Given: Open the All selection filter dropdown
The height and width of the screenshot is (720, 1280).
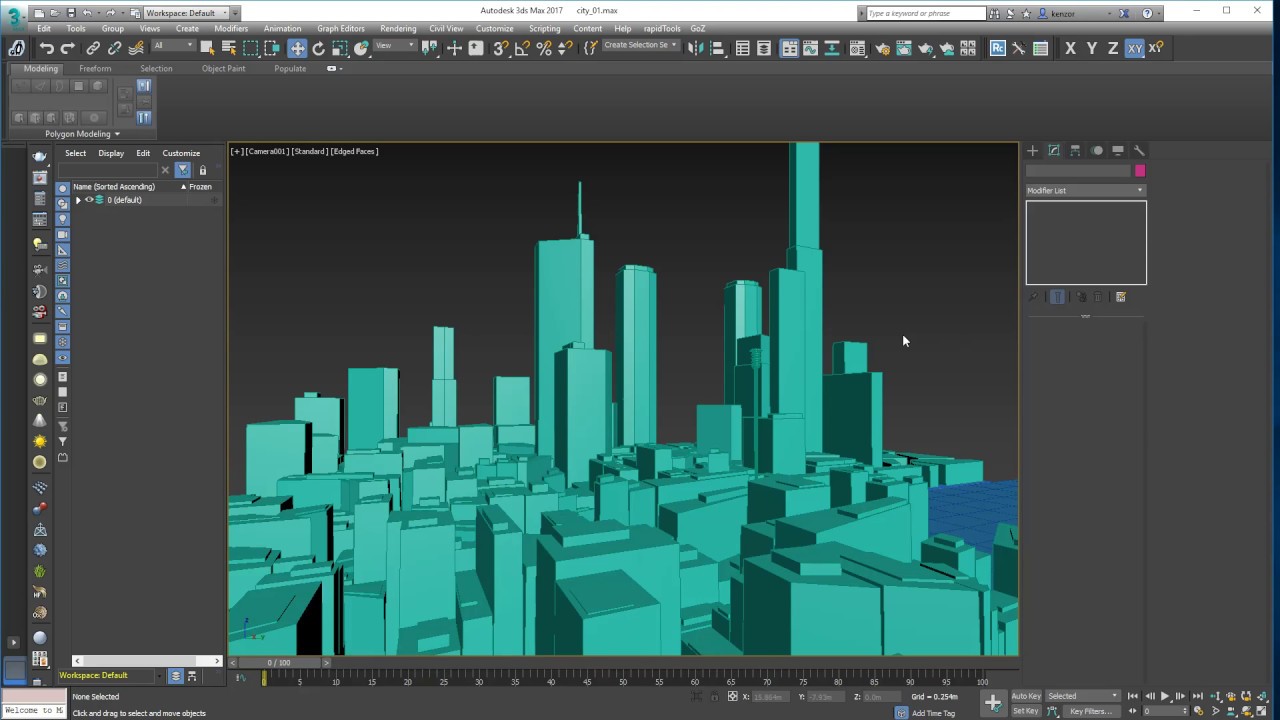Looking at the screenshot, I should pos(173,46).
